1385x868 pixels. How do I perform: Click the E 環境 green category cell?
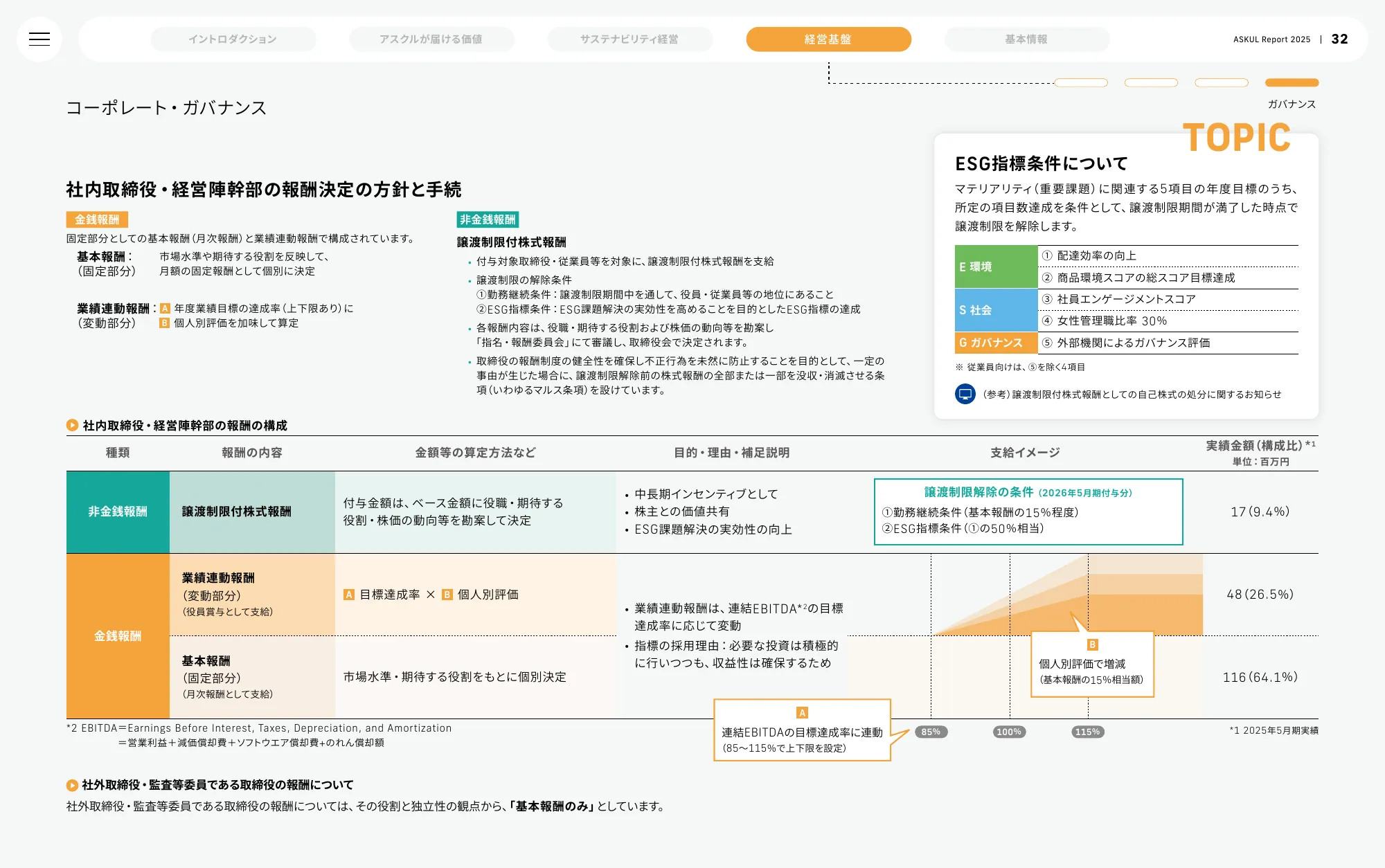click(x=996, y=266)
